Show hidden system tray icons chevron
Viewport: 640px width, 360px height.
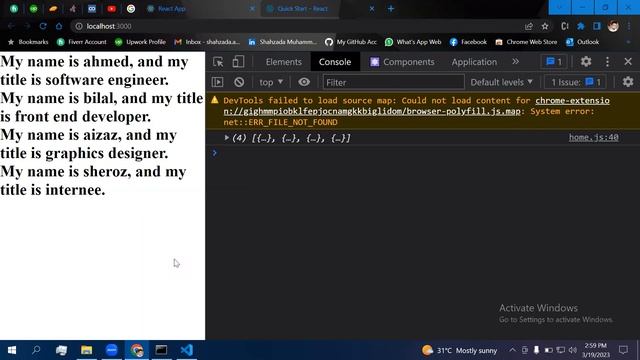pyautogui.click(x=512, y=350)
